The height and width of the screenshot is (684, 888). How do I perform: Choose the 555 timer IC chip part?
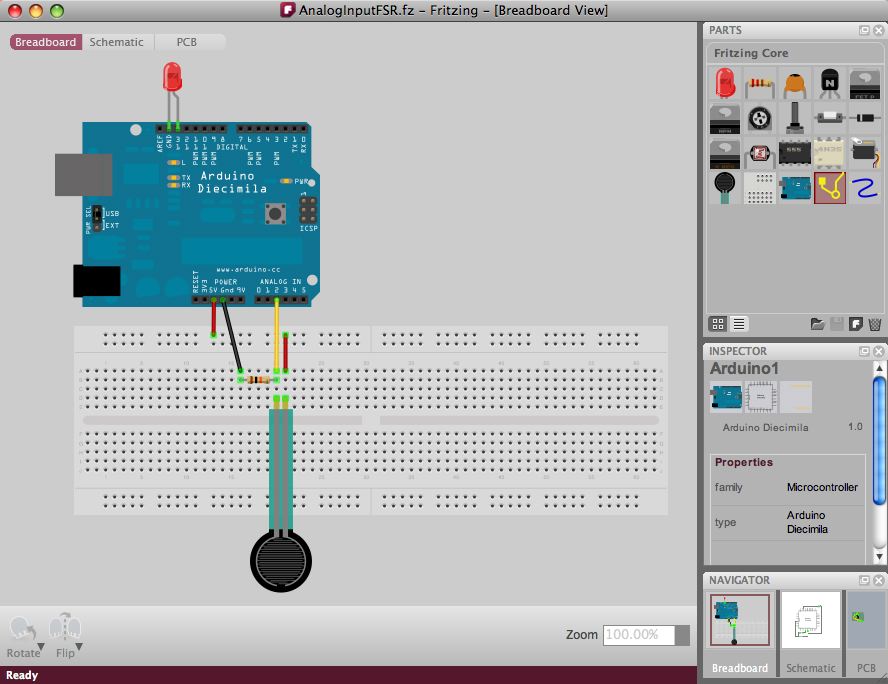(x=795, y=153)
